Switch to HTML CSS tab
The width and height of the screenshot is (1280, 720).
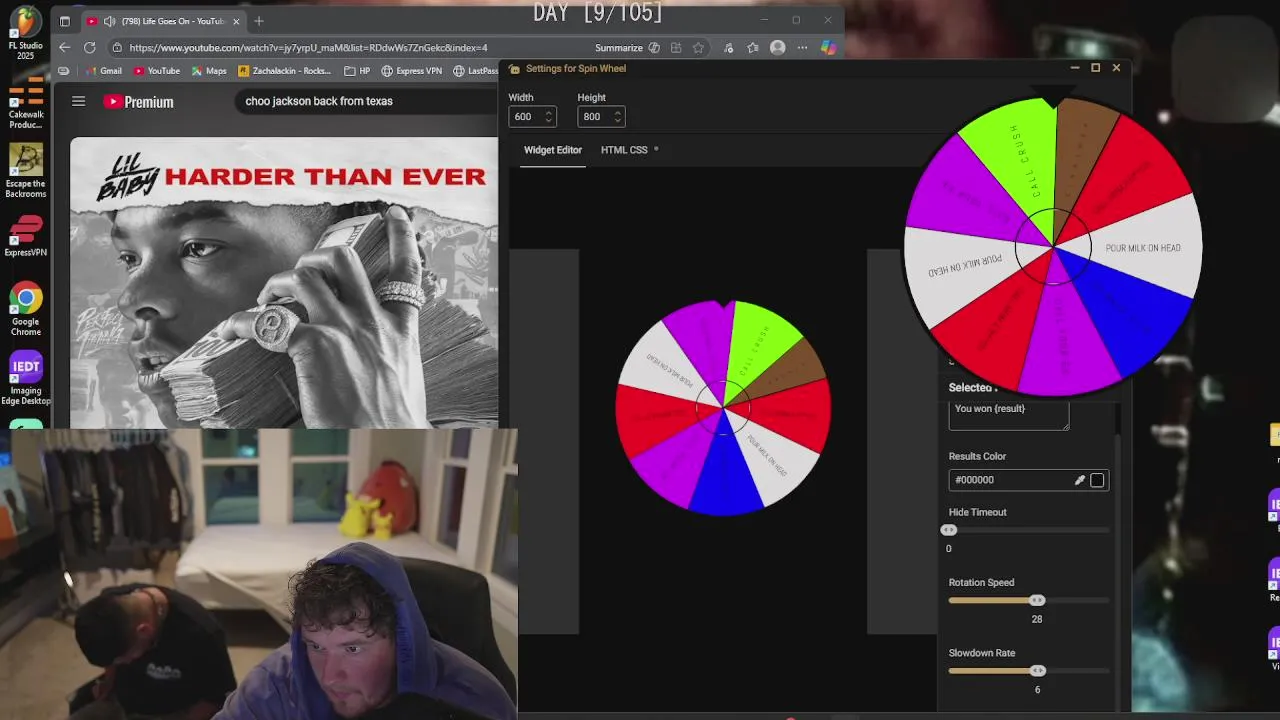(624, 150)
